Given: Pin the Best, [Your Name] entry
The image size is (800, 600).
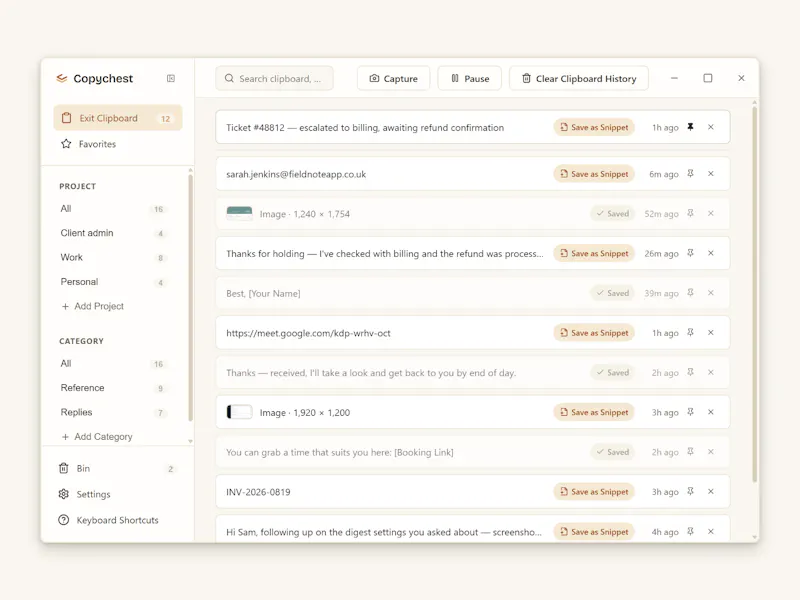Looking at the screenshot, I should tap(690, 293).
